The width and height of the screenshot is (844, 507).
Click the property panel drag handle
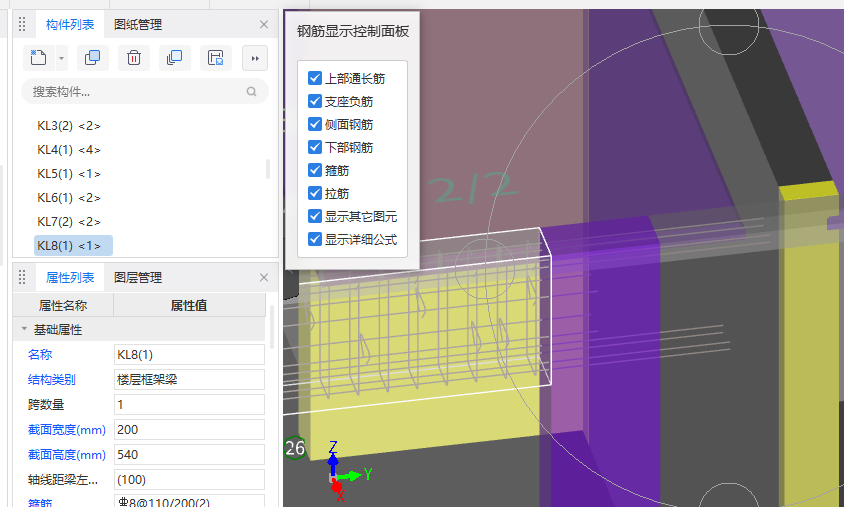(x=22, y=277)
